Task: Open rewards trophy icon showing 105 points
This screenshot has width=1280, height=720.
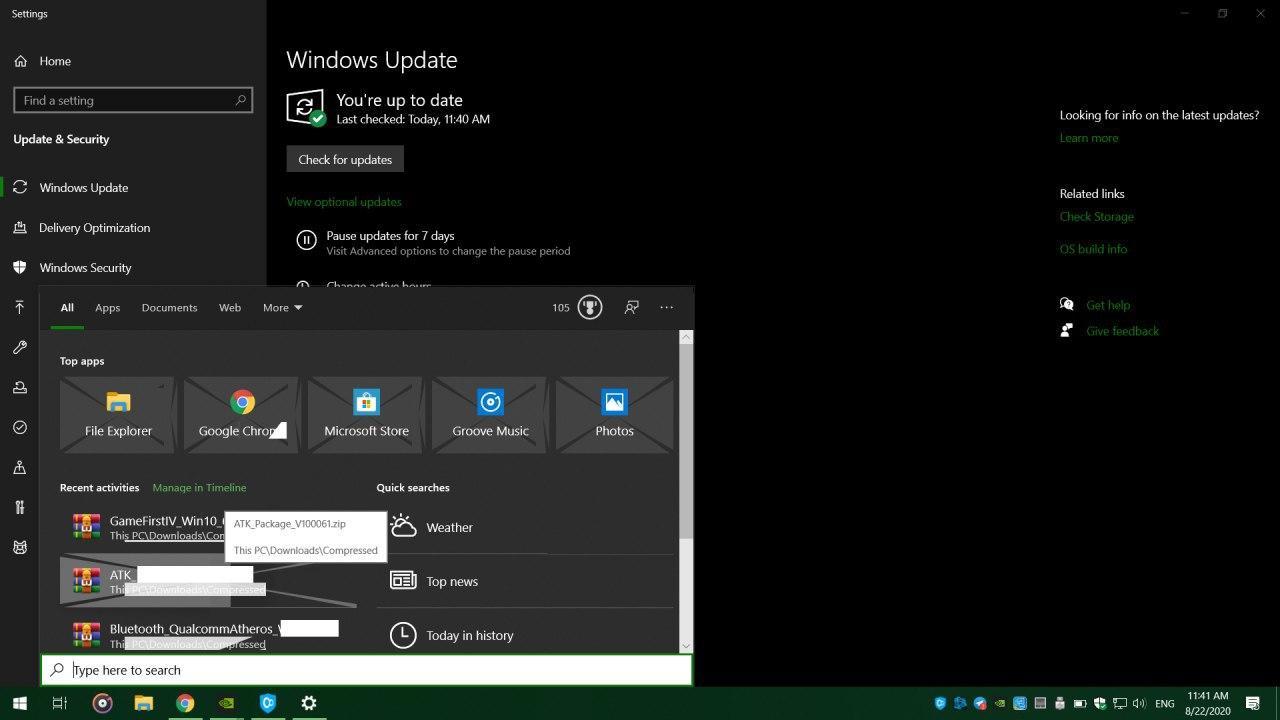Action: (x=590, y=307)
